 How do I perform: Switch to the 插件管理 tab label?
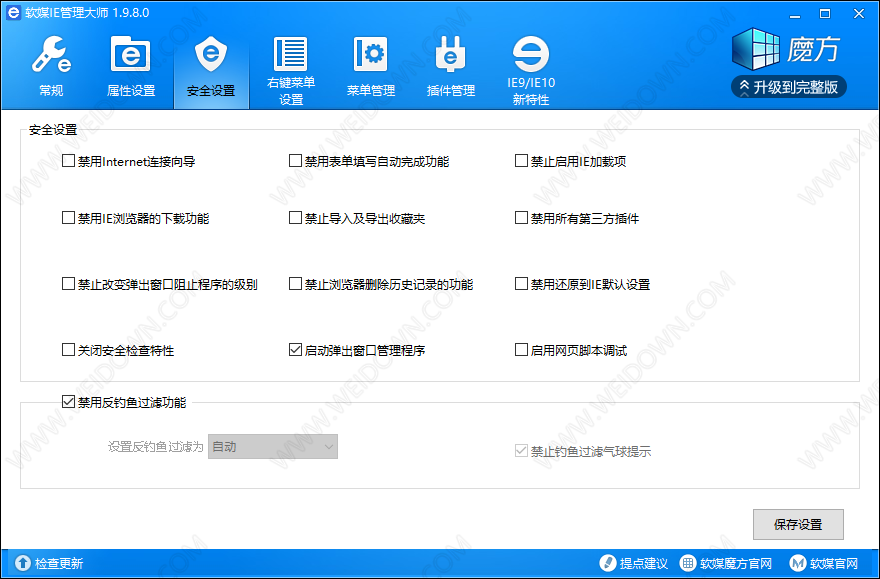(451, 90)
